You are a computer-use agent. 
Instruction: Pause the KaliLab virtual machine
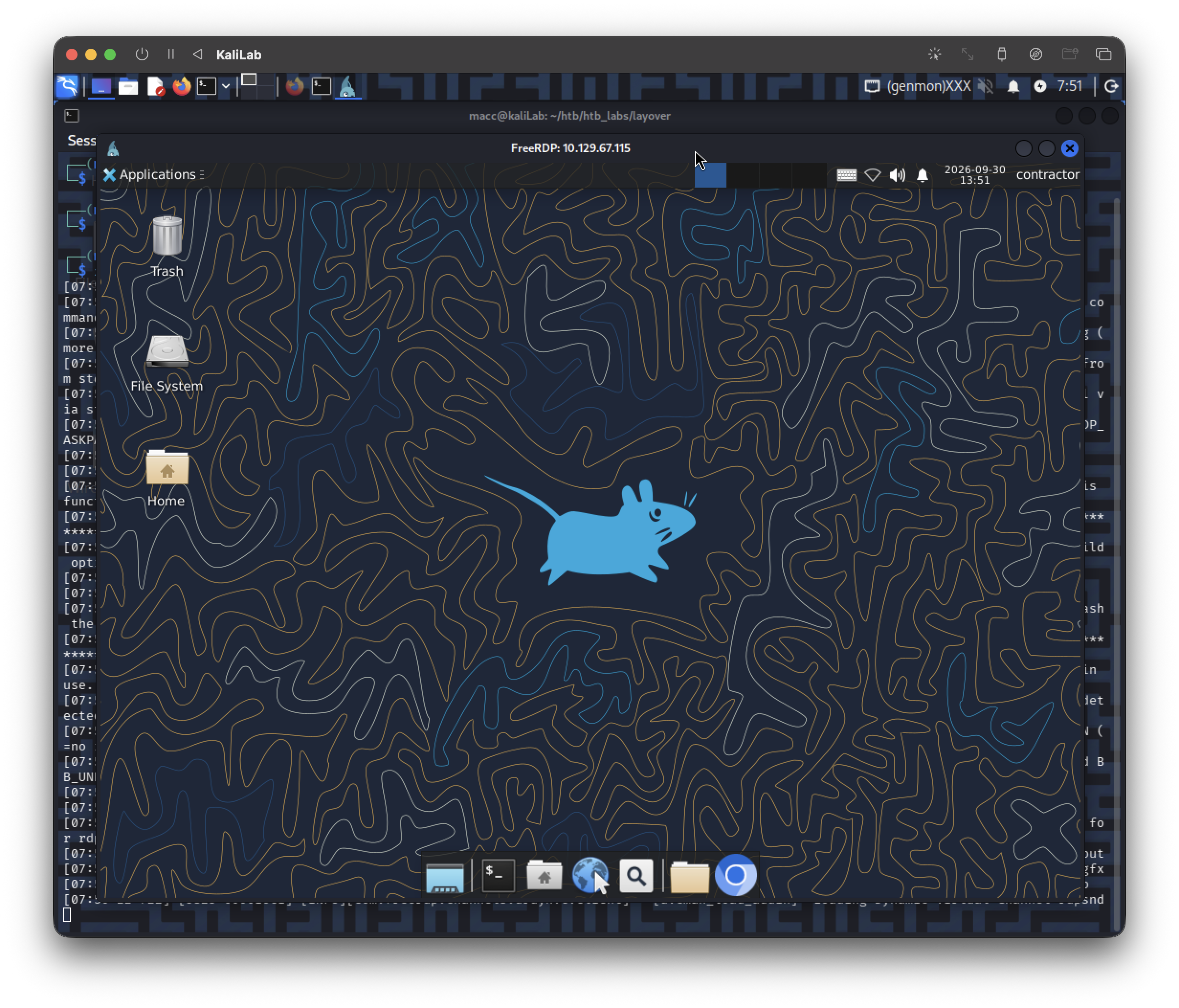[171, 55]
